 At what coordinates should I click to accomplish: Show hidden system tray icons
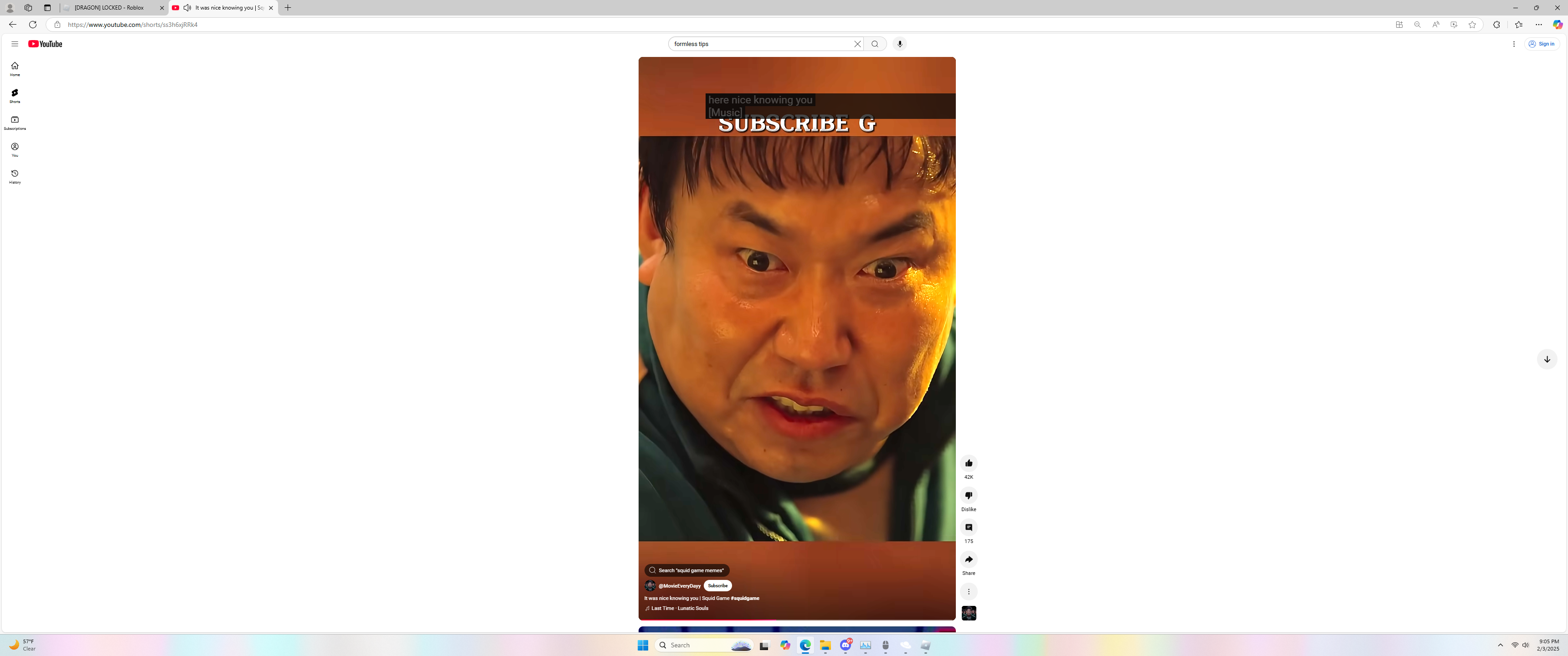point(1501,645)
